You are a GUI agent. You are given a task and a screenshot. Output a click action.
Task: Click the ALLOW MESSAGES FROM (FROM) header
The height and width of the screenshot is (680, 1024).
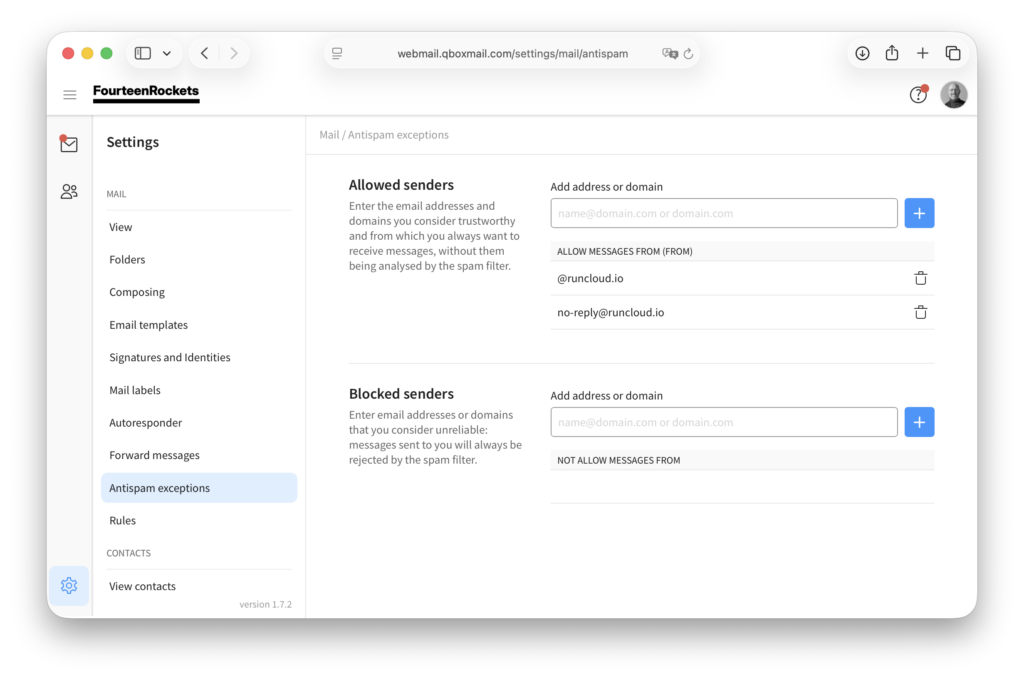[625, 251]
